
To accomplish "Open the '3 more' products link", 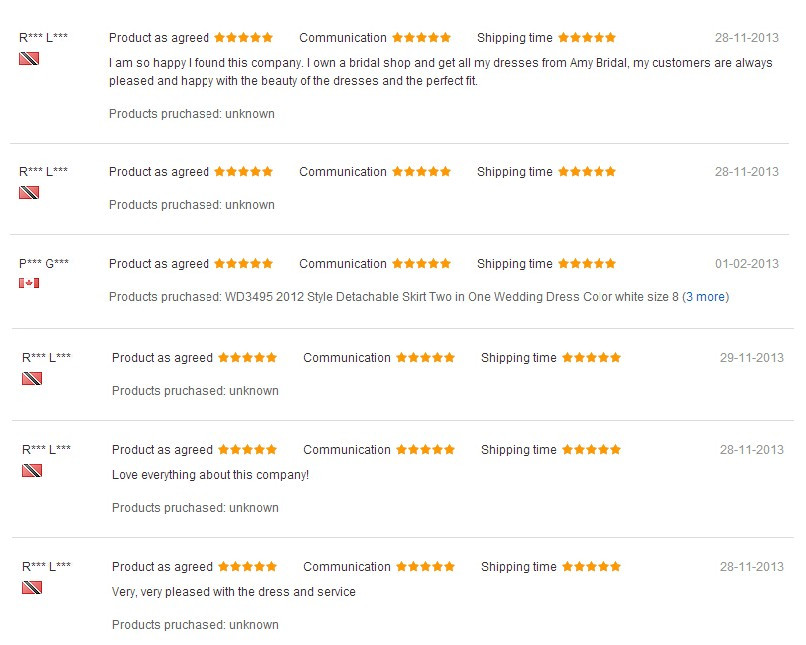I will (x=705, y=297).
